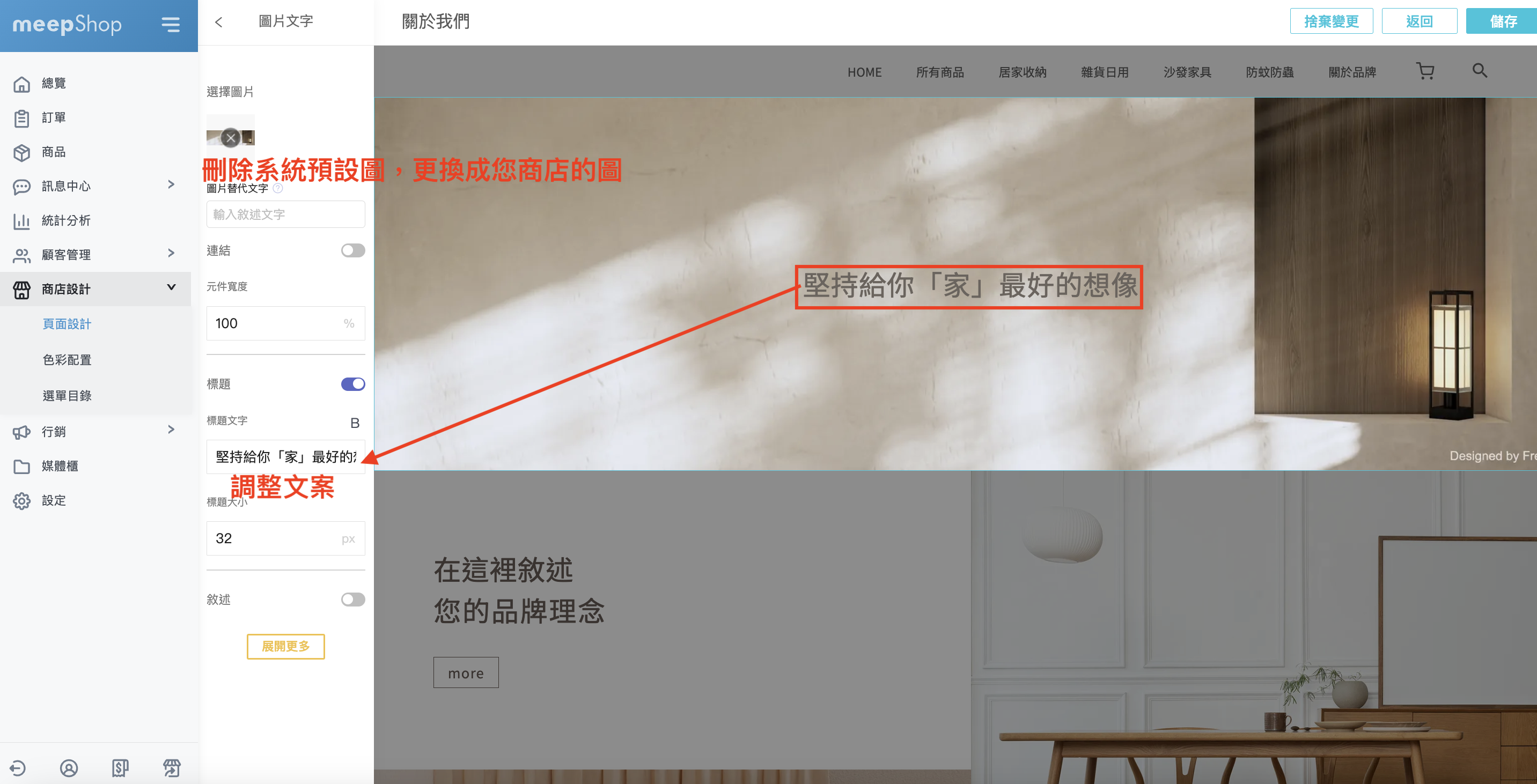Screen dimensions: 1537x784
Task: Select 選單目錄 in sidebar
Action: [x=67, y=395]
